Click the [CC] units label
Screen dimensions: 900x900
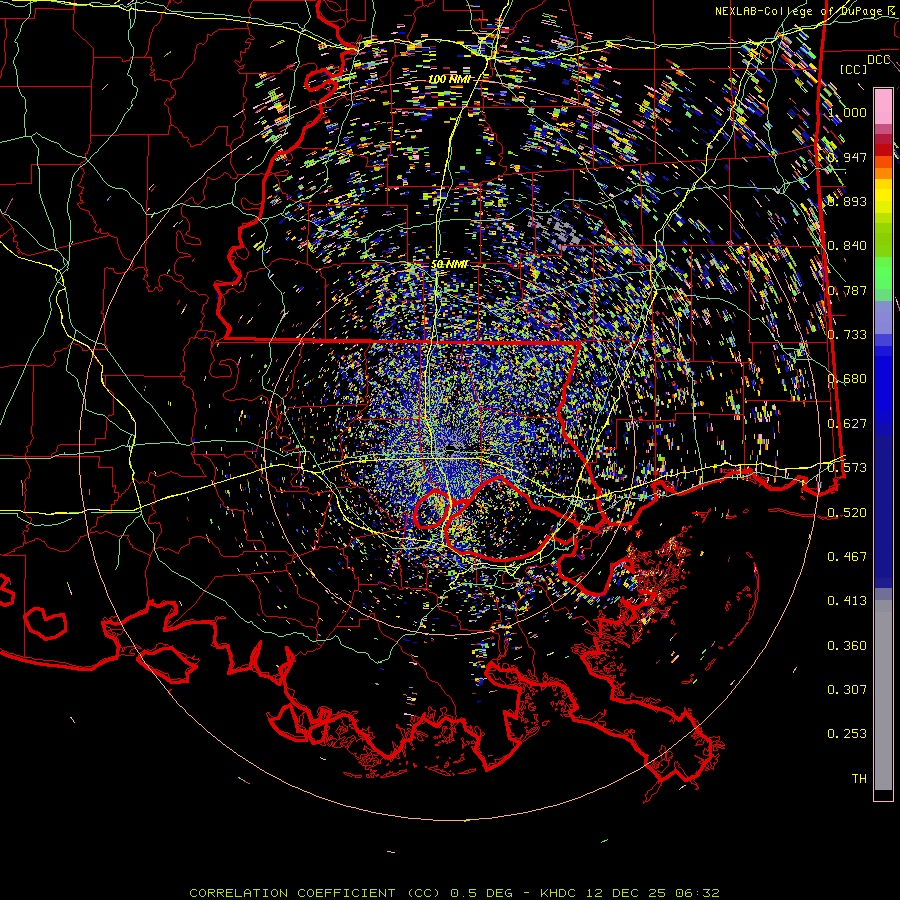(x=854, y=69)
